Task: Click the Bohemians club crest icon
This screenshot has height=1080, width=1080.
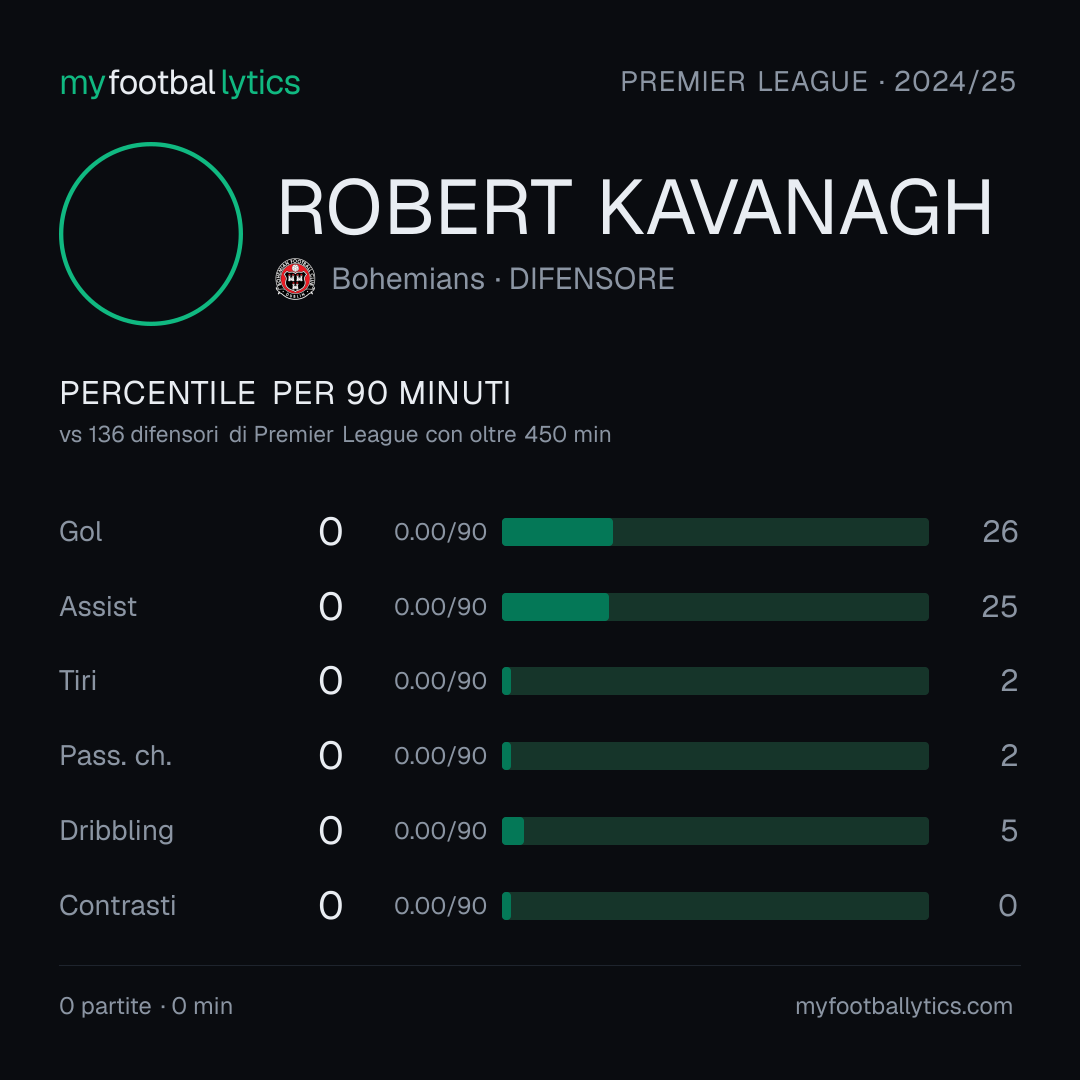Action: pyautogui.click(x=295, y=279)
